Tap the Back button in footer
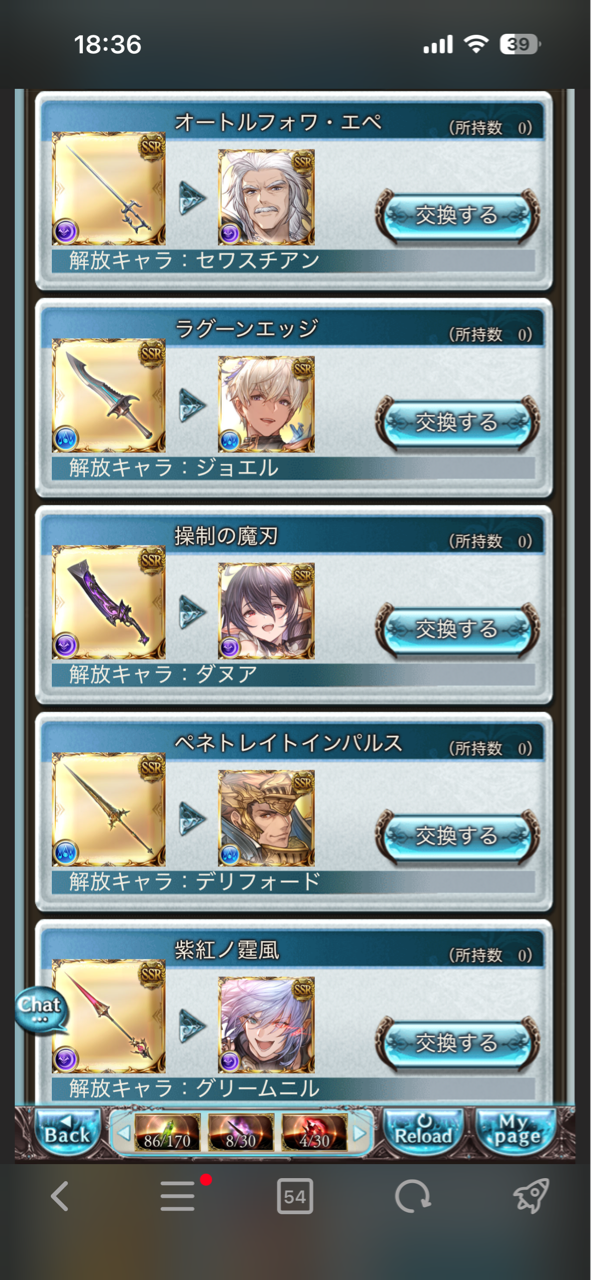Viewport: 591px width, 1280px height. [66, 1132]
